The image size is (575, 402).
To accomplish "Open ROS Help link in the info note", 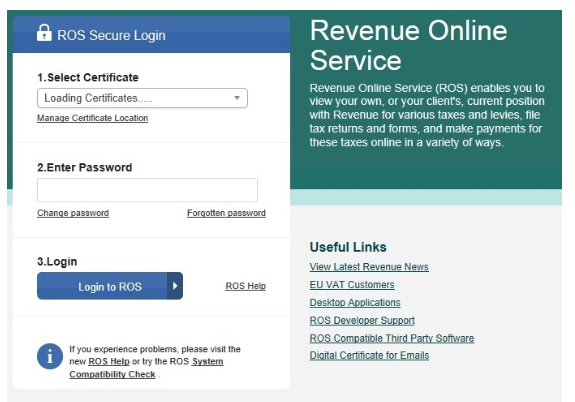I will pos(109,361).
